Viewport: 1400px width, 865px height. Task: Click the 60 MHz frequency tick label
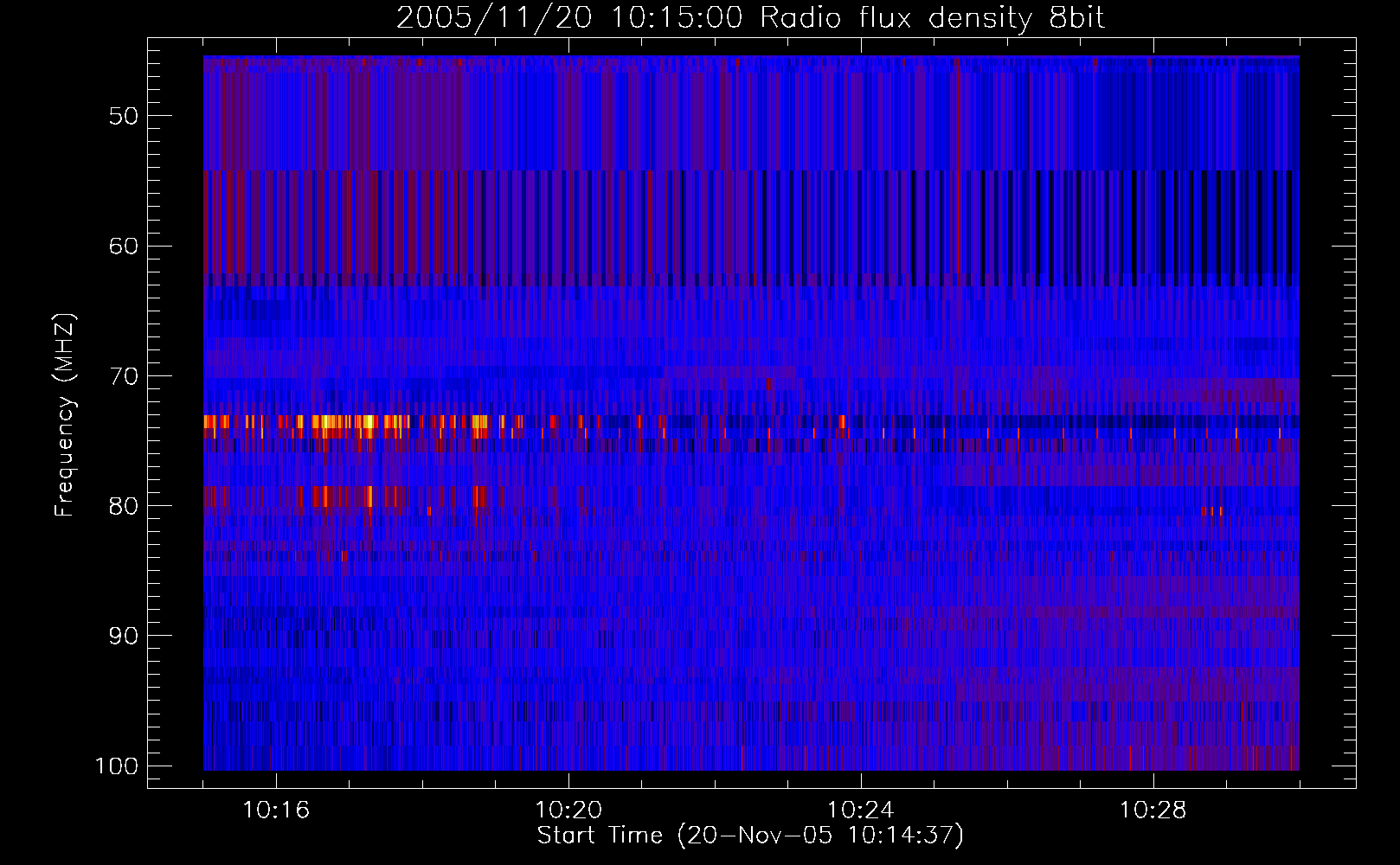124,246
